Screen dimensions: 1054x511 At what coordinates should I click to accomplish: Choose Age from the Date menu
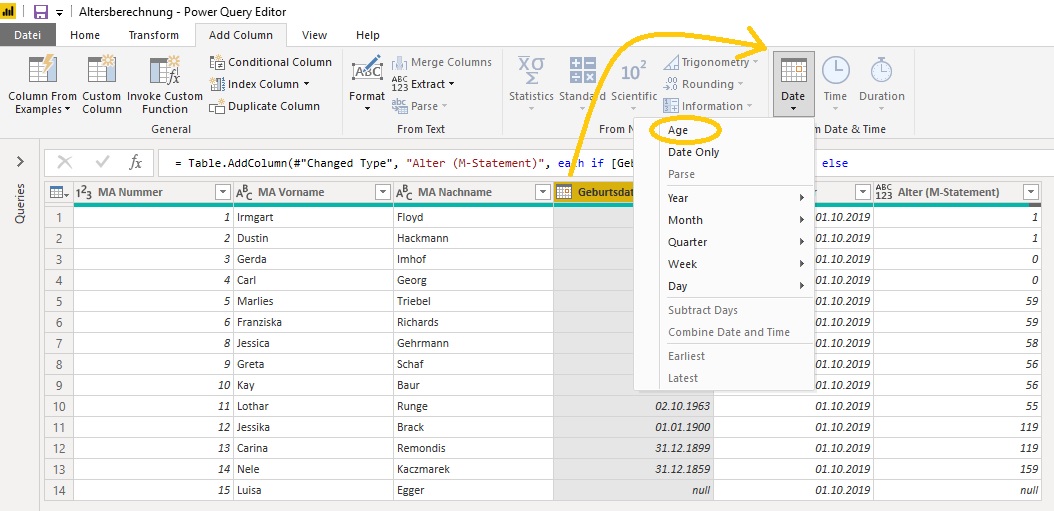(678, 130)
